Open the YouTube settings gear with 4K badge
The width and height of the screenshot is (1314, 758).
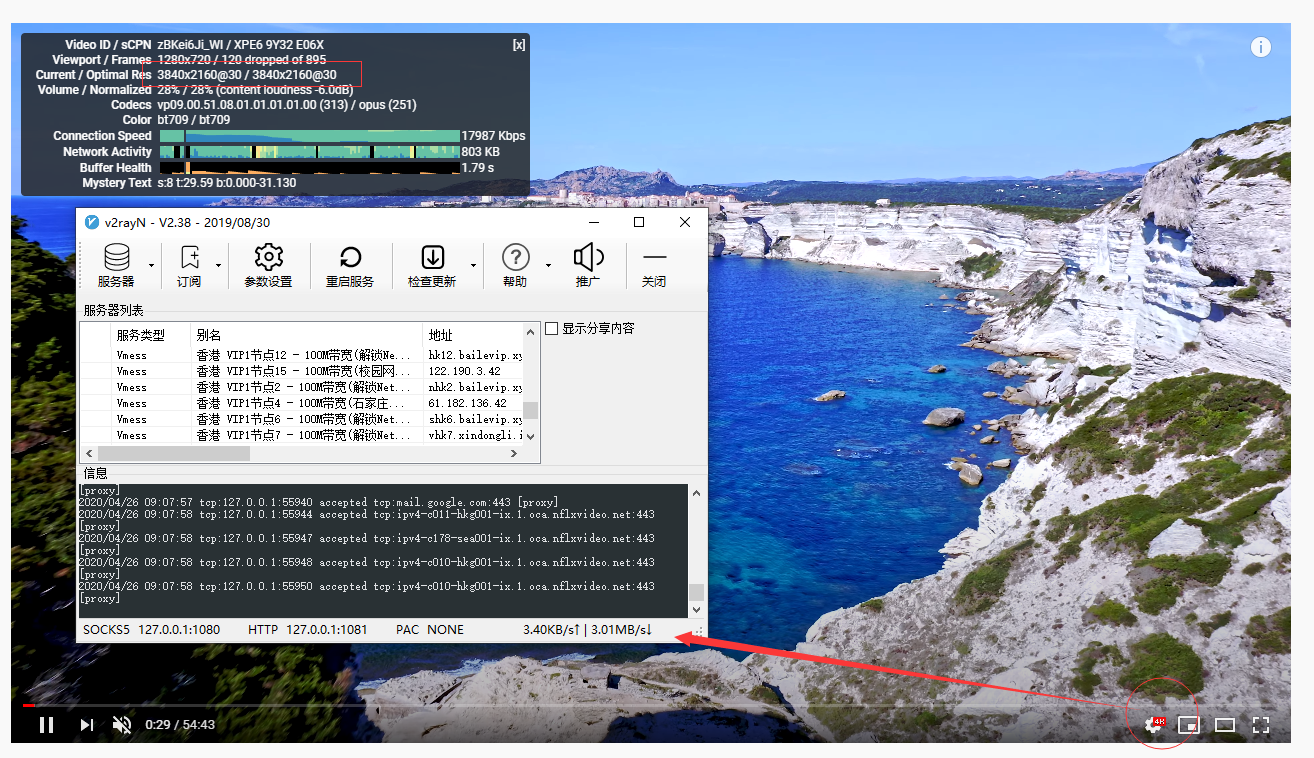tap(1154, 725)
